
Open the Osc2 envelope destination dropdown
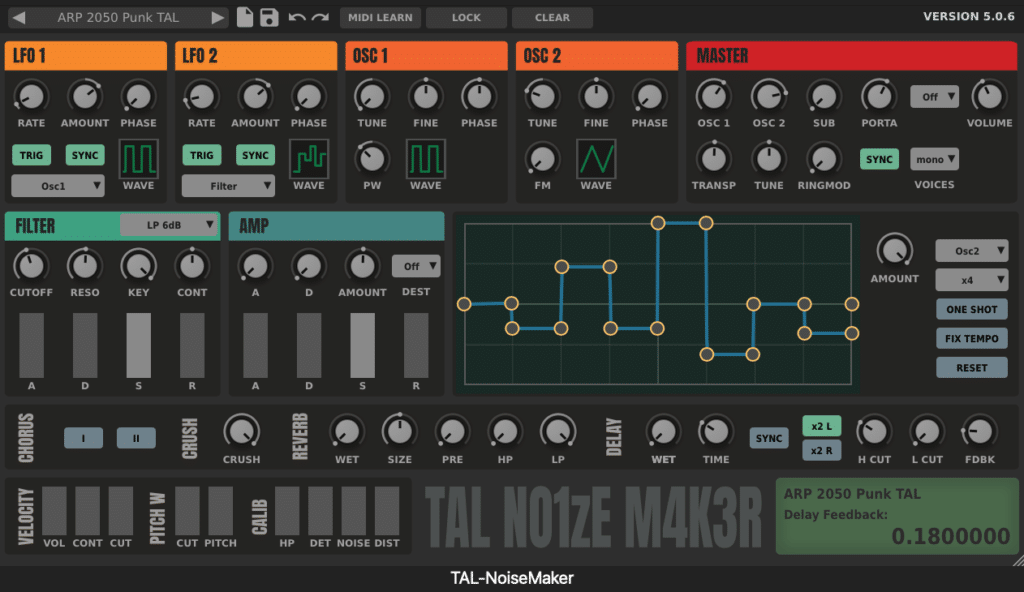(971, 251)
